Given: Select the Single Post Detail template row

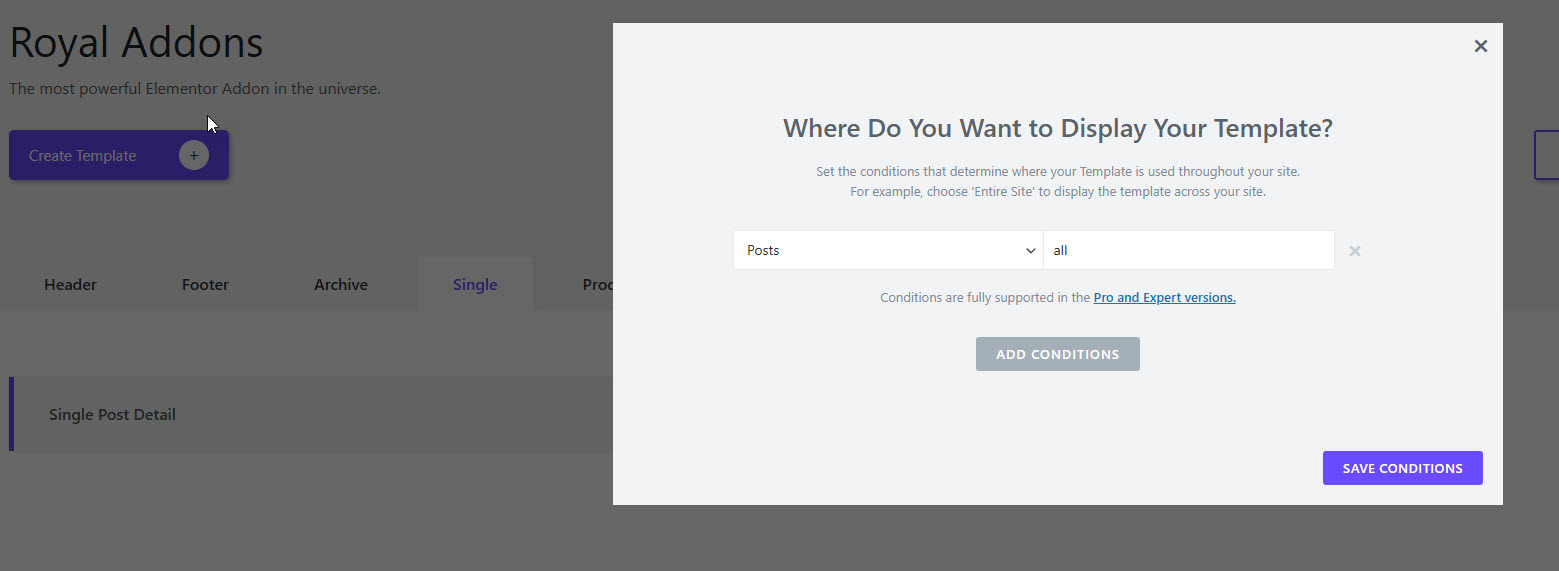Looking at the screenshot, I should pyautogui.click(x=112, y=414).
